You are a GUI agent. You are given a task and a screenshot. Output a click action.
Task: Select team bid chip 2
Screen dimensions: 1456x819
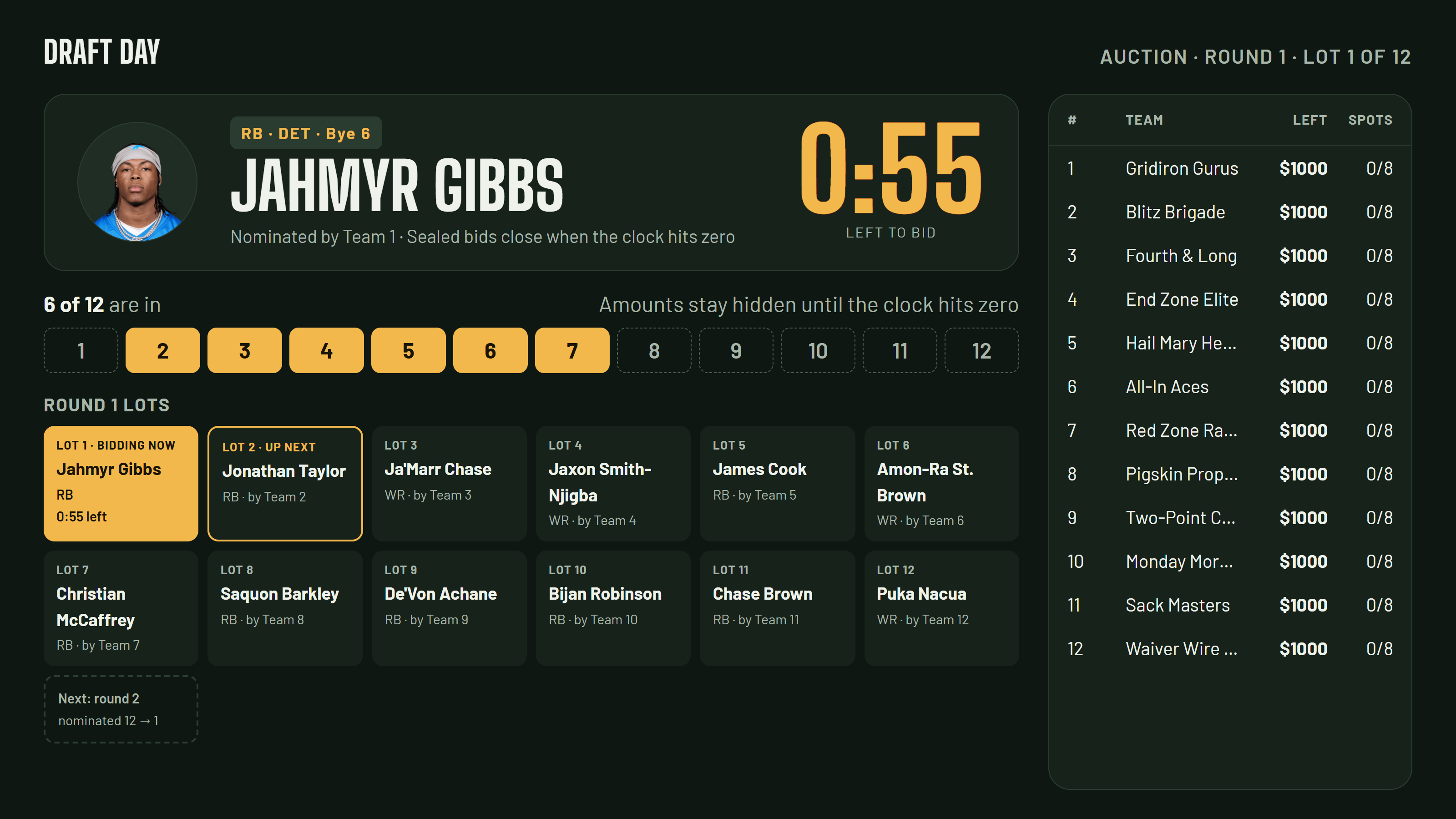coord(163,350)
